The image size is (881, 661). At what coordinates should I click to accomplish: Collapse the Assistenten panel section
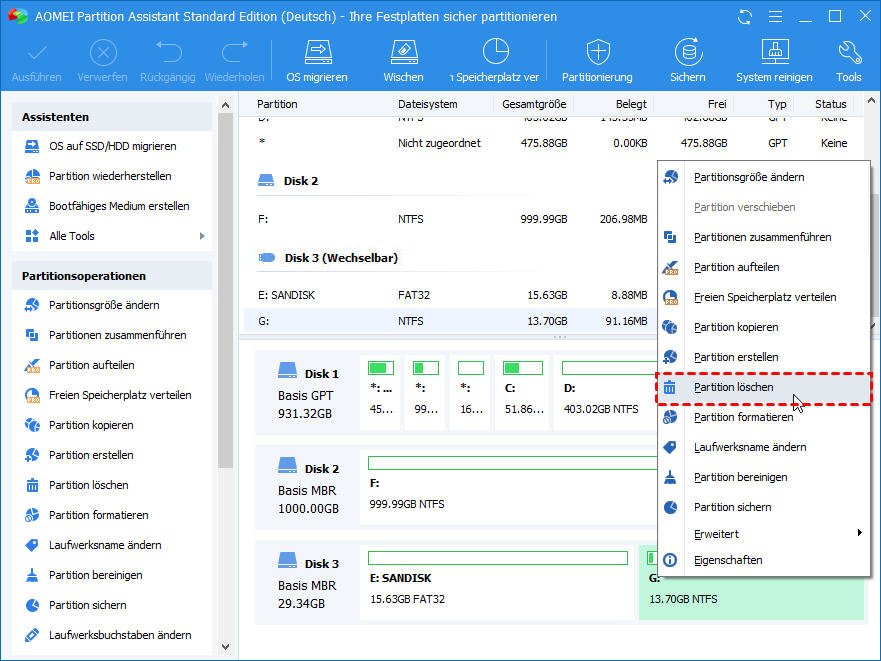112,117
